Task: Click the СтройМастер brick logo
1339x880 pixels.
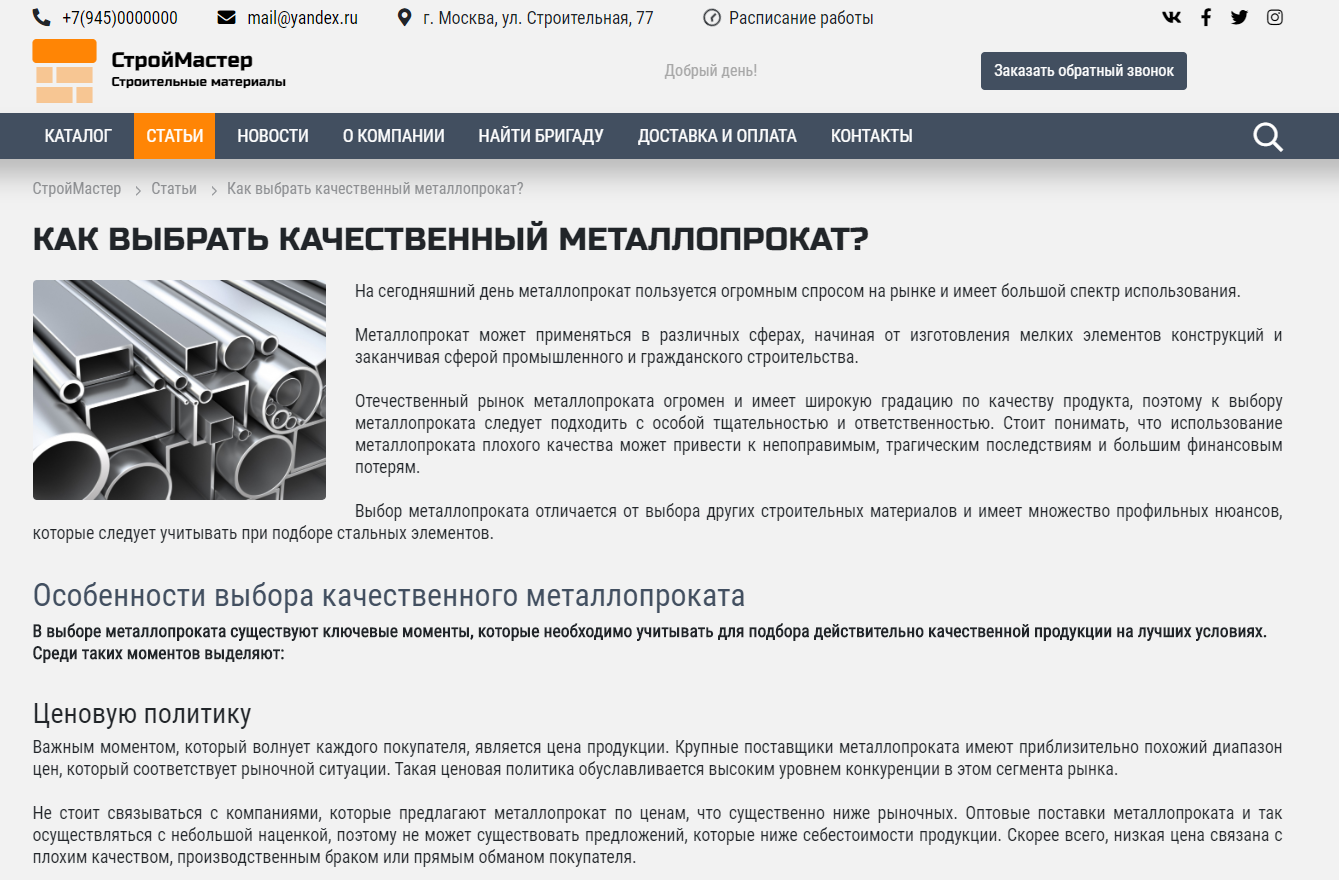Action: point(64,71)
